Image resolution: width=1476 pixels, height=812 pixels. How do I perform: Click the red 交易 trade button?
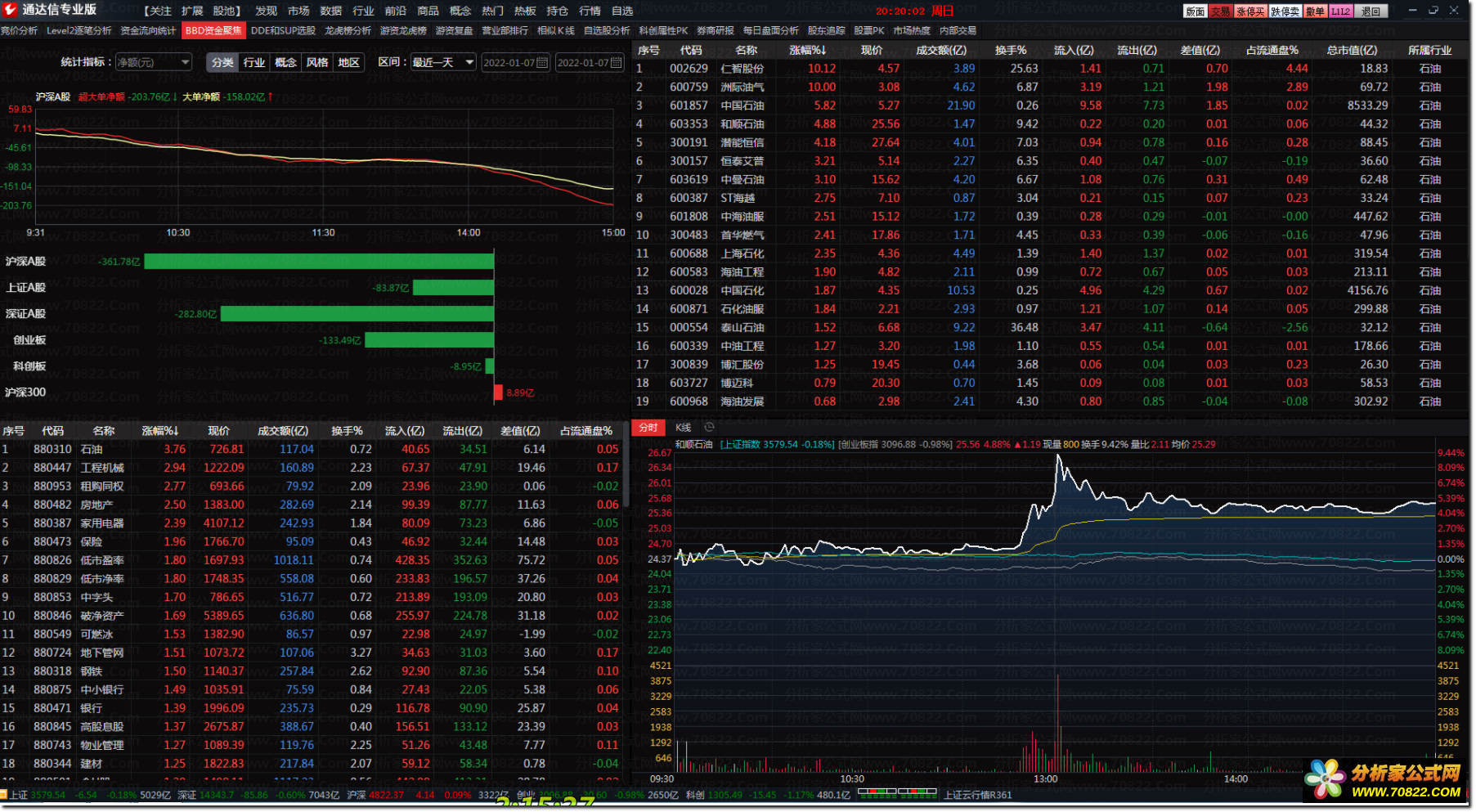pyautogui.click(x=1220, y=11)
